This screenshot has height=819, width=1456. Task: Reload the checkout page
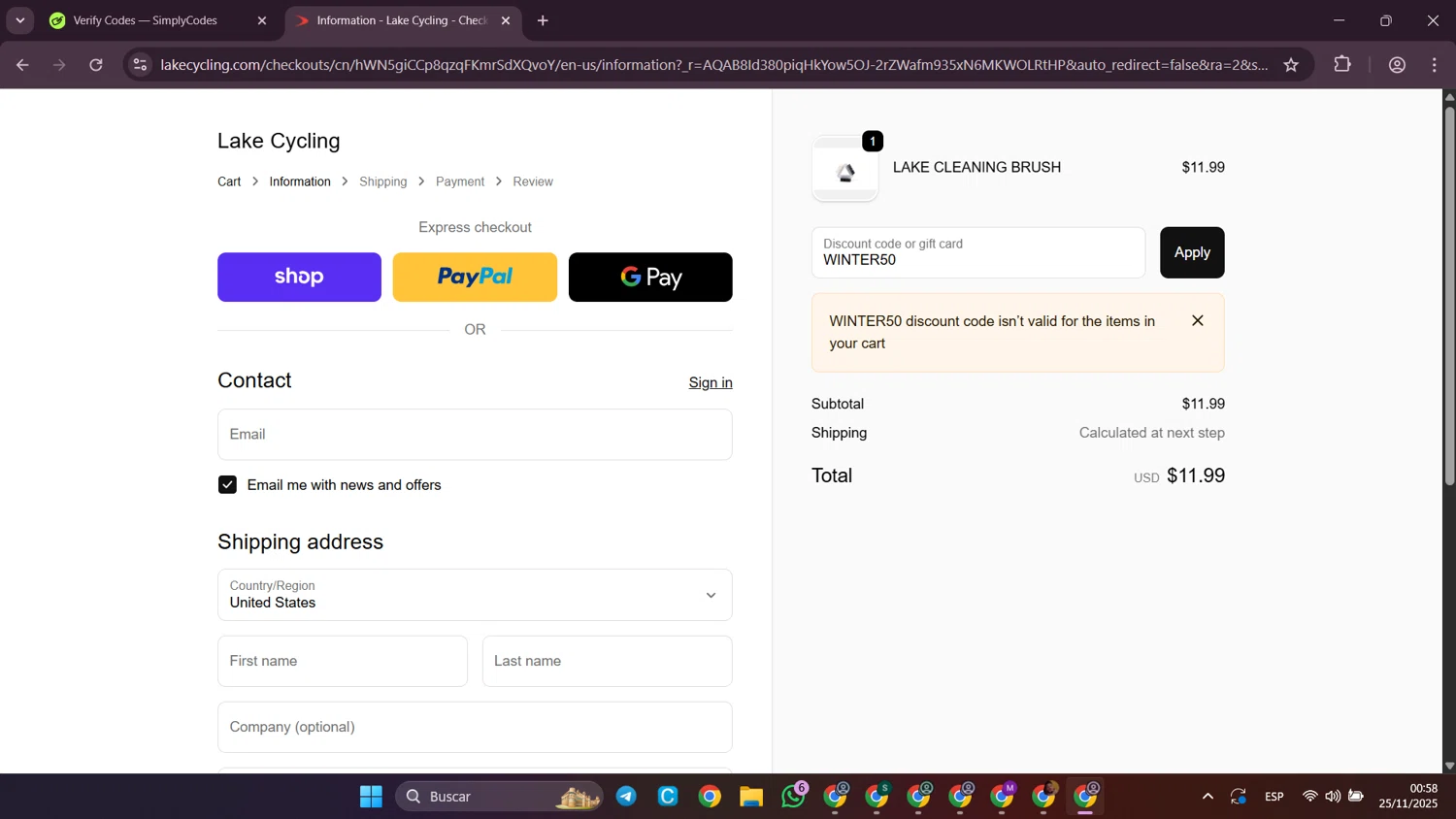tap(96, 65)
